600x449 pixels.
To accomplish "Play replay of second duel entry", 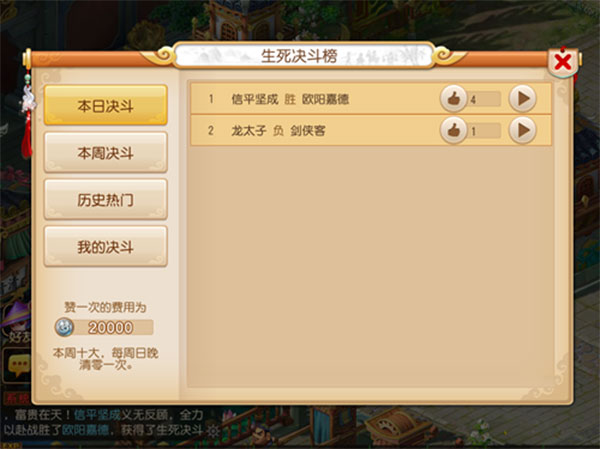I will 523,131.
